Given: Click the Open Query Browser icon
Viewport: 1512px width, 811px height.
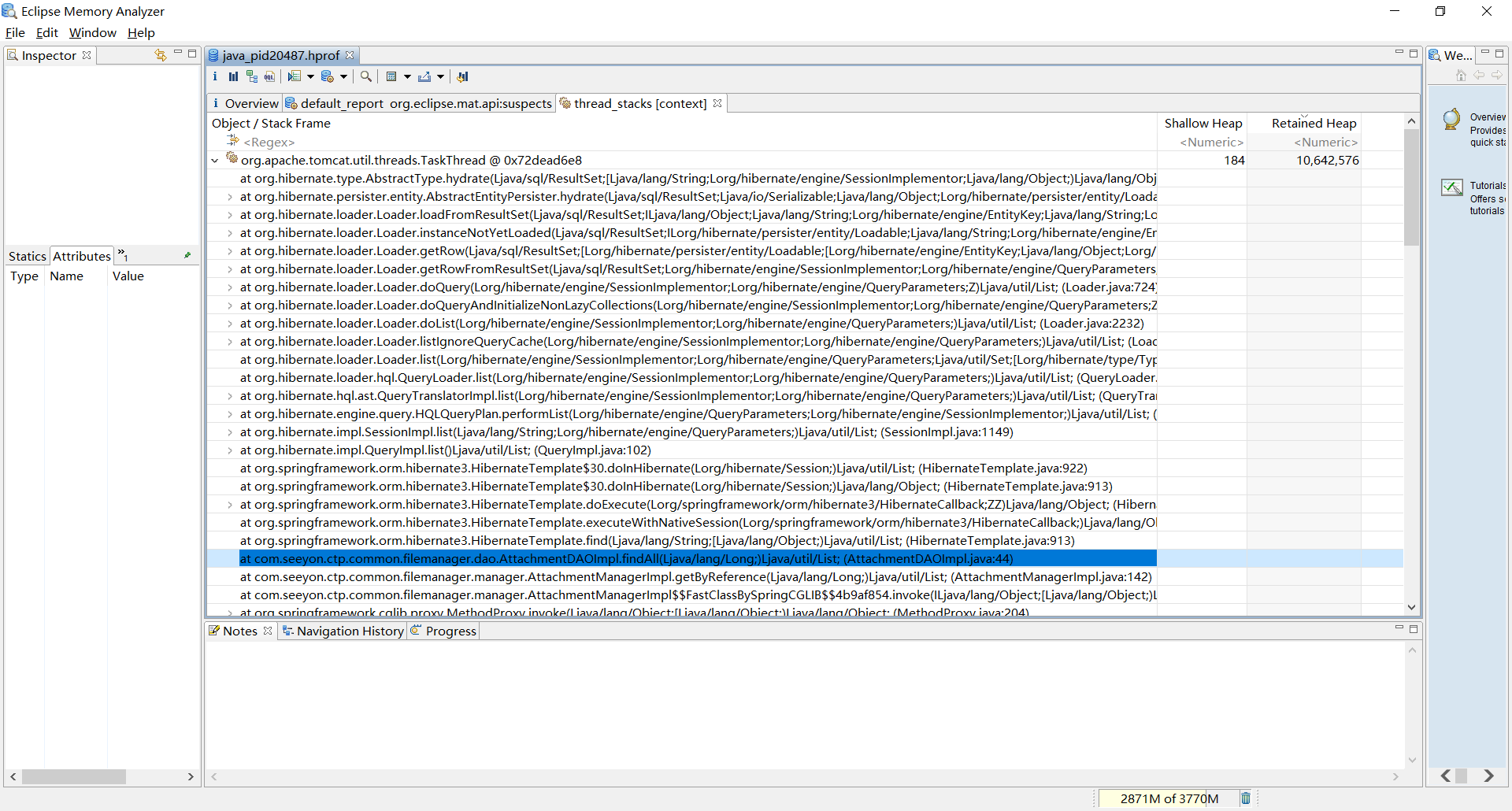Looking at the screenshot, I should 391,76.
